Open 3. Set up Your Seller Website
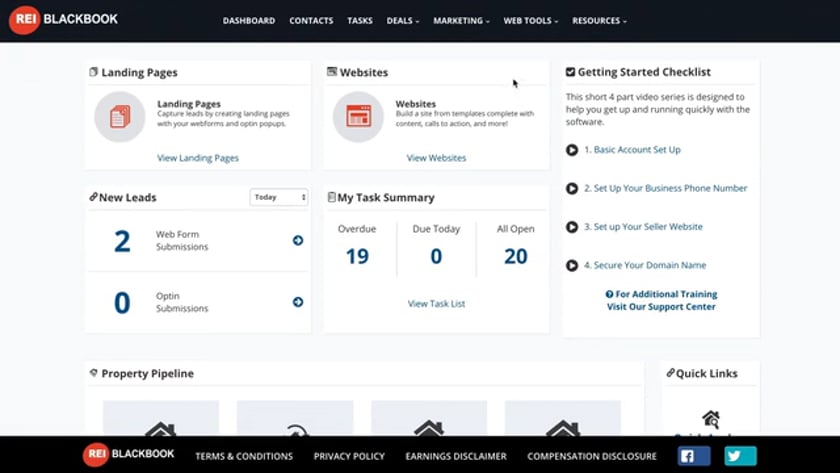Viewport: 840px width, 473px height. point(643,227)
